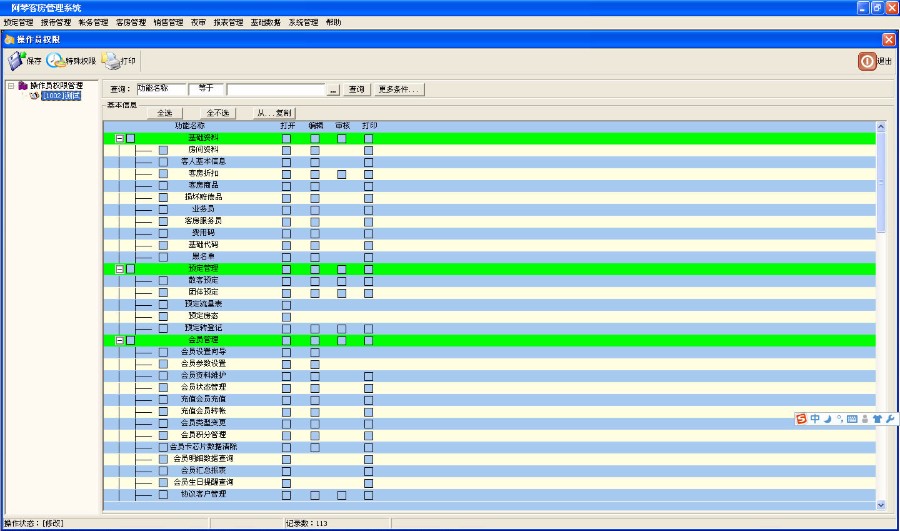Open the 夜审 menu

point(198,22)
